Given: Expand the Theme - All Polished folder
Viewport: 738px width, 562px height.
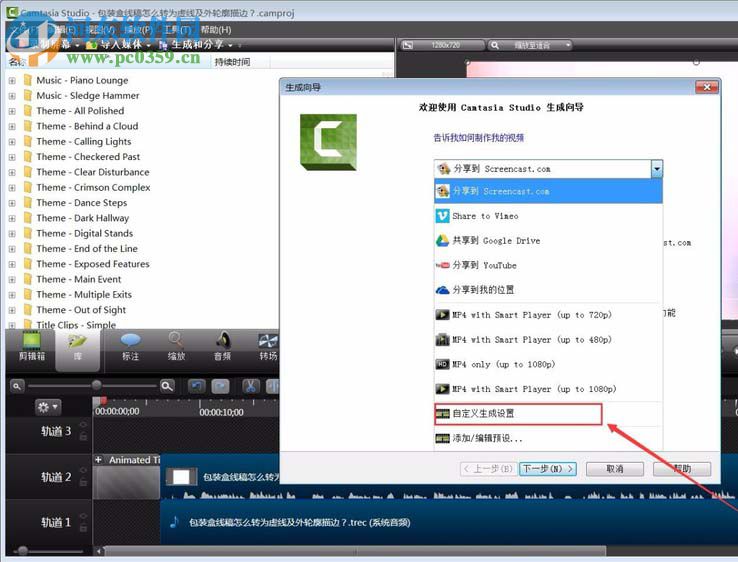Looking at the screenshot, I should tap(12, 111).
